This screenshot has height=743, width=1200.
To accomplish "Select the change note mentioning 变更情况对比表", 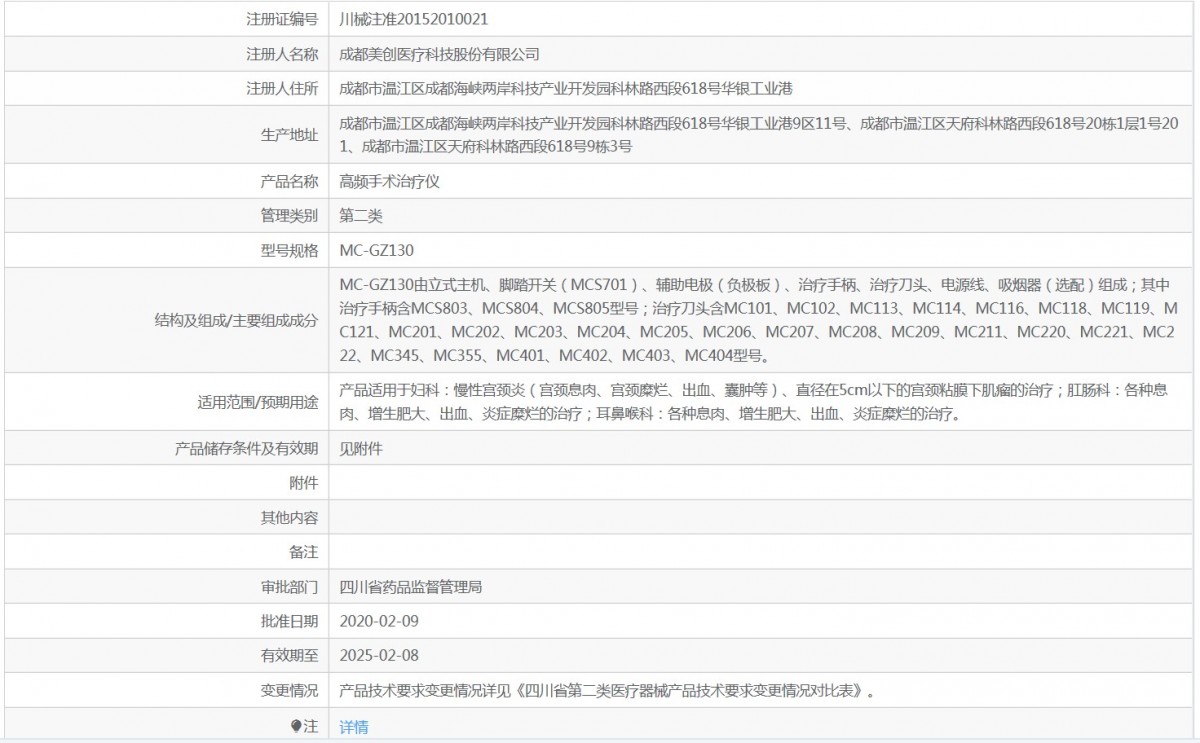I will (x=607, y=690).
